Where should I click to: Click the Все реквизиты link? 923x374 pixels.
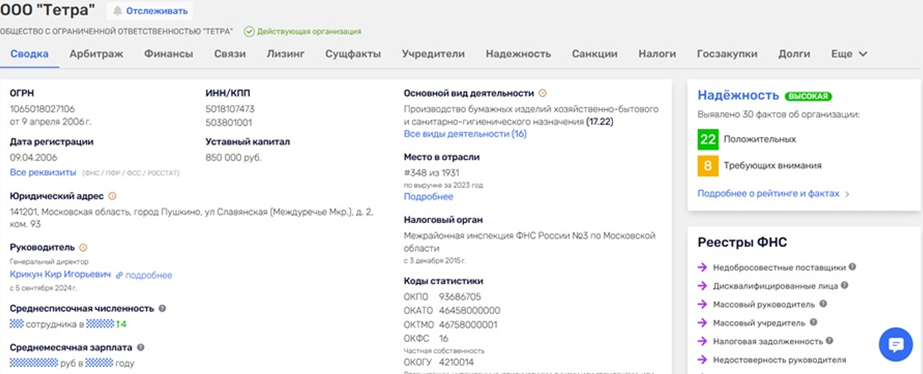(x=43, y=172)
